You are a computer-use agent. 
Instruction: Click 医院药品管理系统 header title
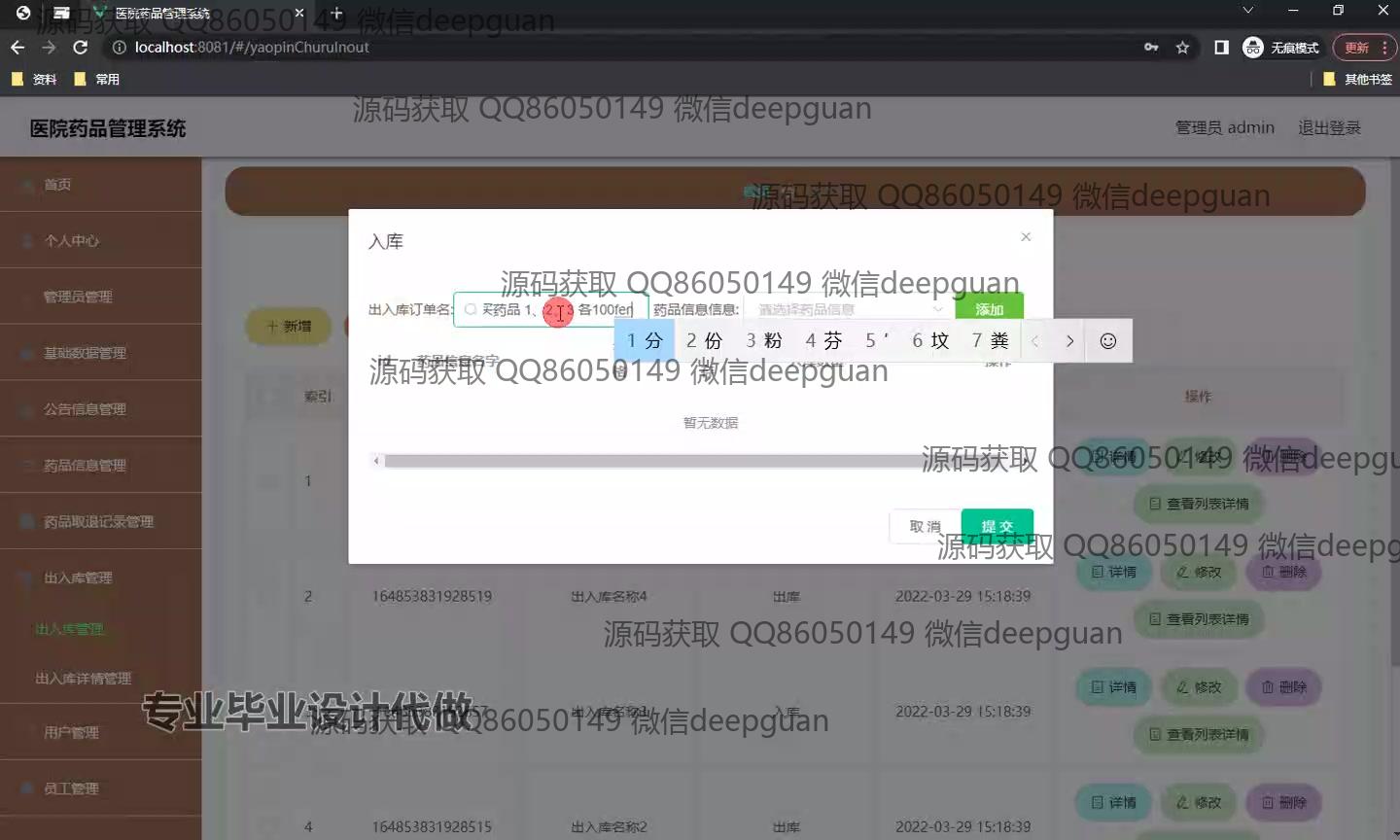pos(108,128)
